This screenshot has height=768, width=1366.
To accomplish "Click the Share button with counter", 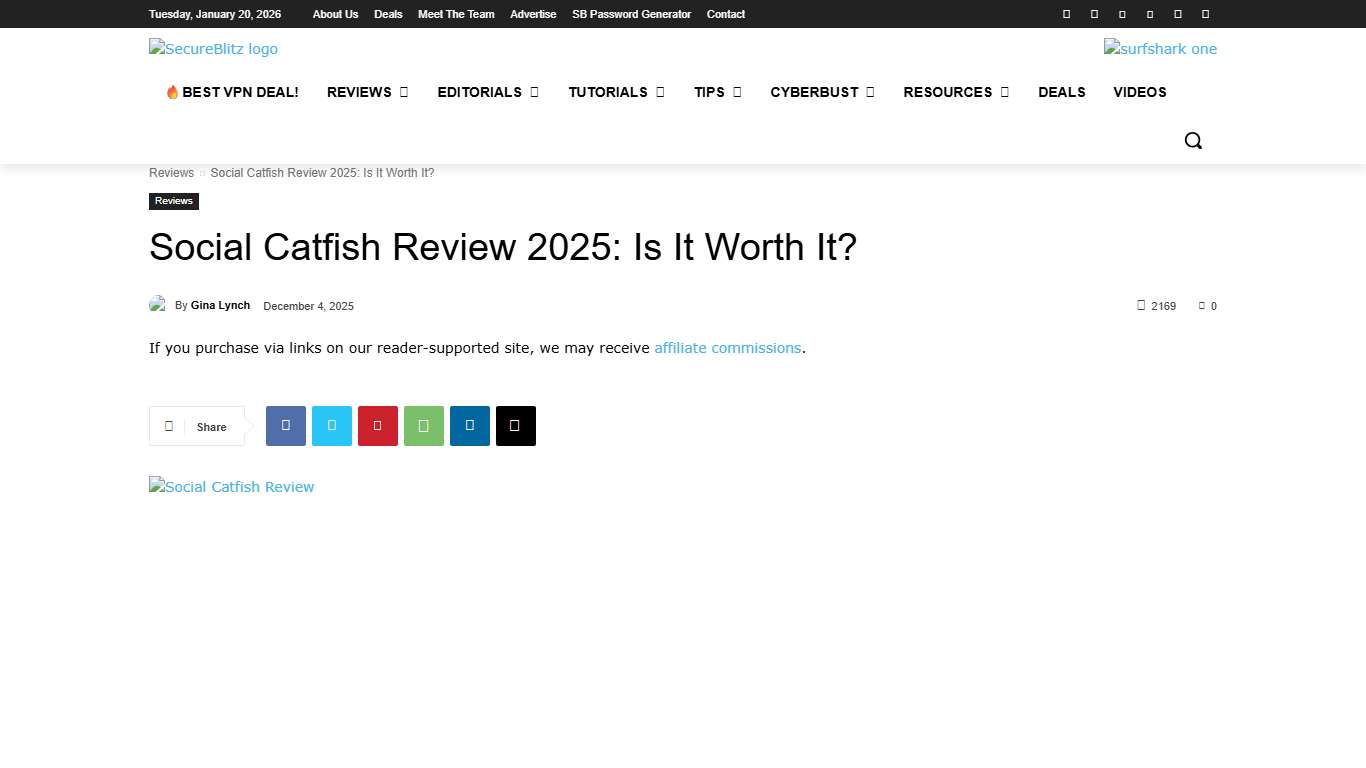I will coord(196,426).
